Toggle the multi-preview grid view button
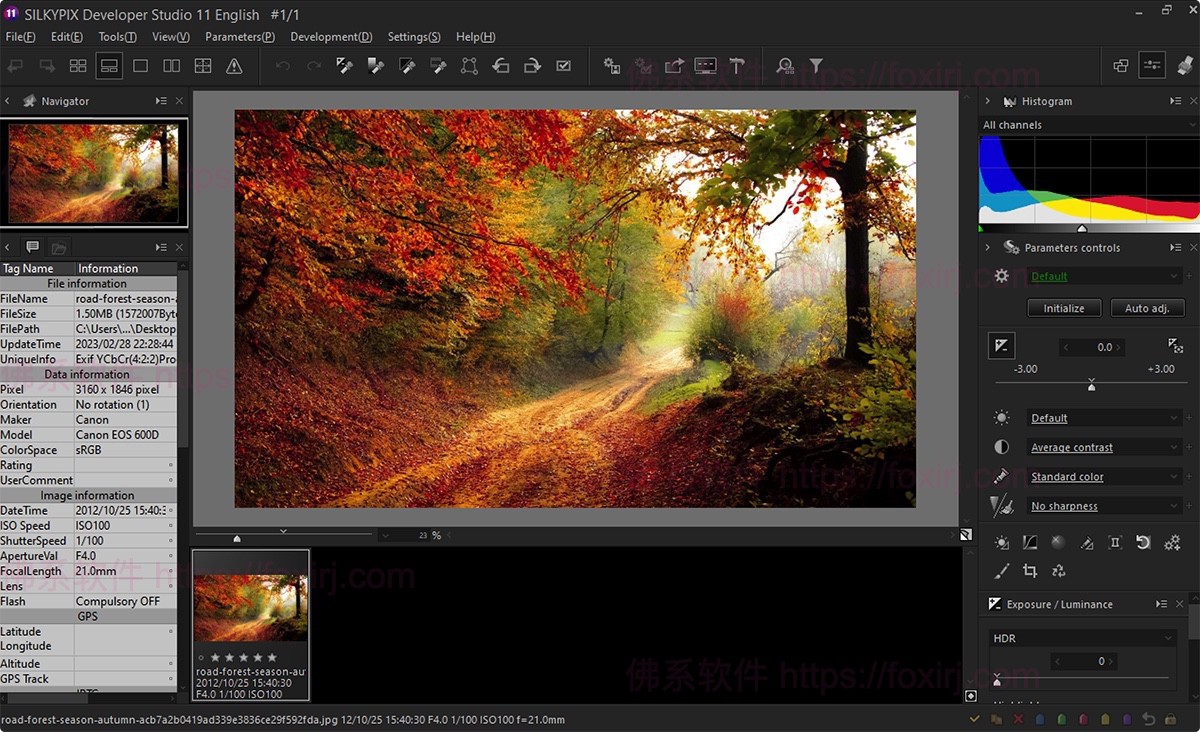1200x732 pixels. point(202,64)
